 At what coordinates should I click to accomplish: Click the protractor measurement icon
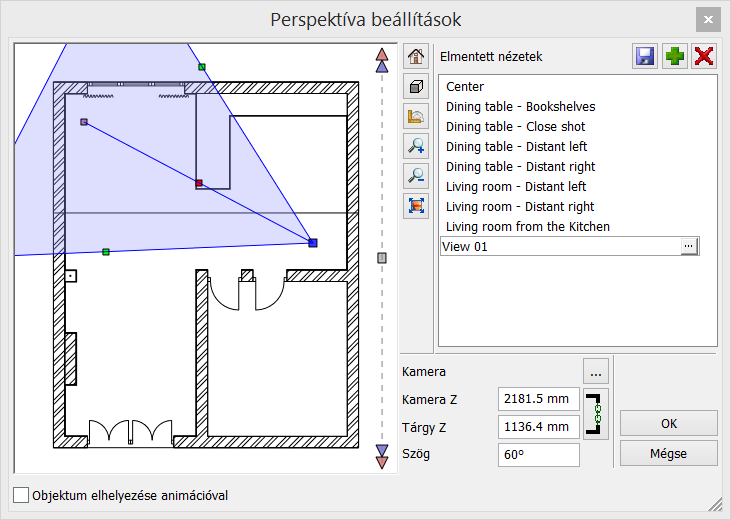[x=416, y=116]
